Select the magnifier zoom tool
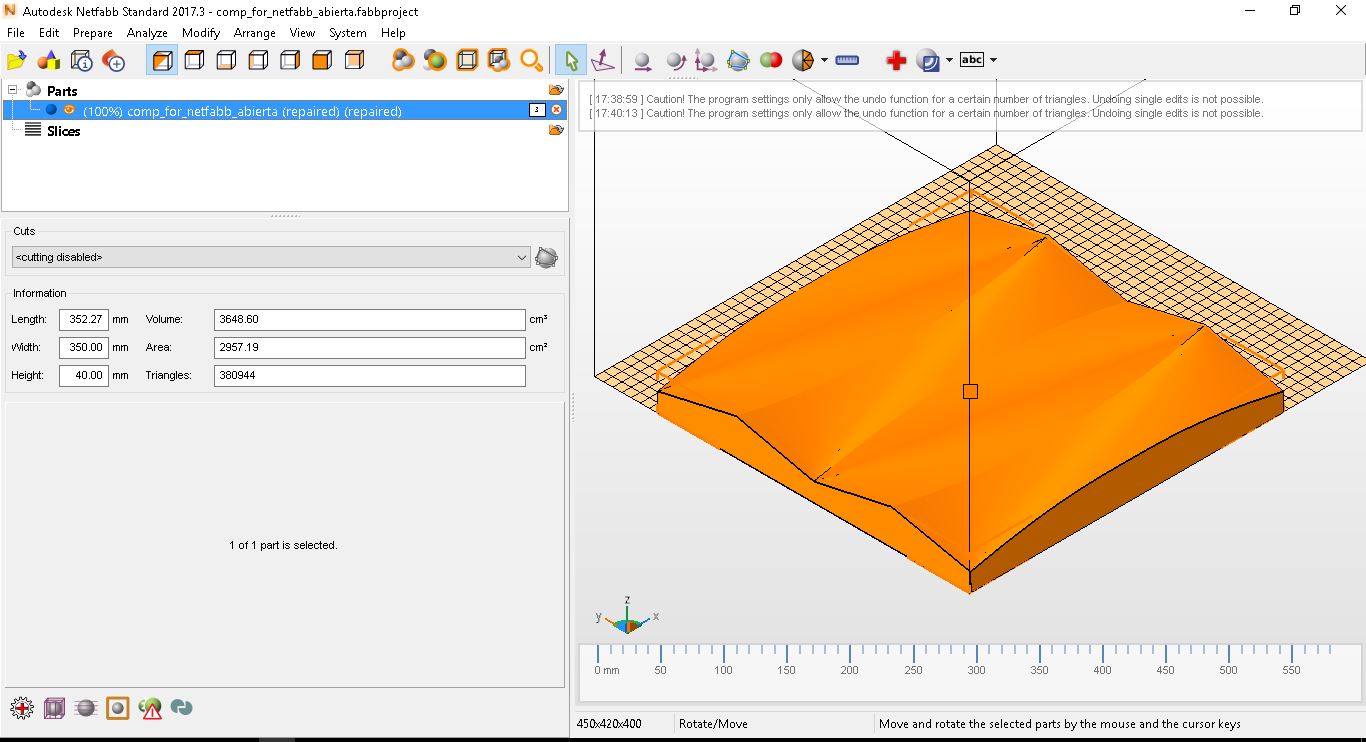The height and width of the screenshot is (742, 1366). 531,61
